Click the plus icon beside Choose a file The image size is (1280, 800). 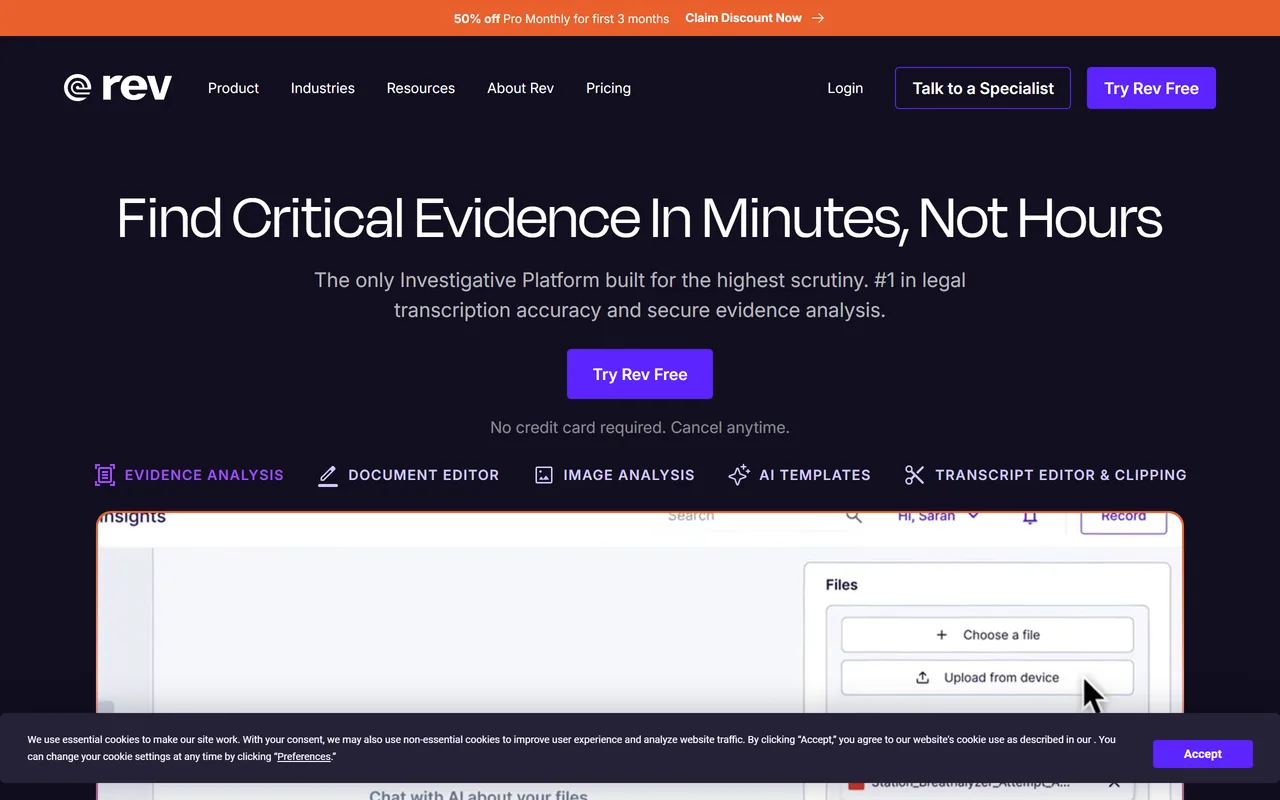pyautogui.click(x=941, y=635)
